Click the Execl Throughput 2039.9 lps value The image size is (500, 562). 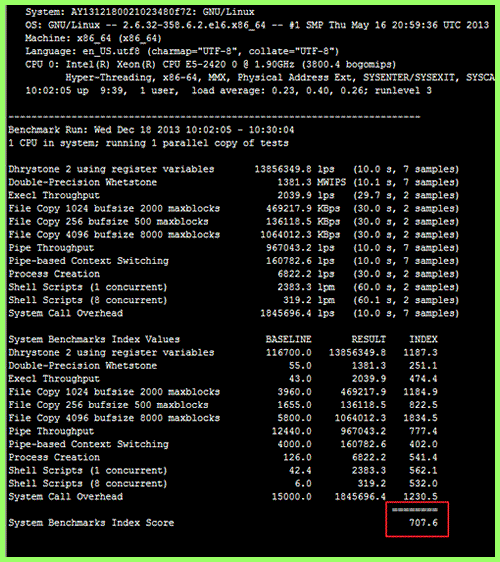click(306, 195)
